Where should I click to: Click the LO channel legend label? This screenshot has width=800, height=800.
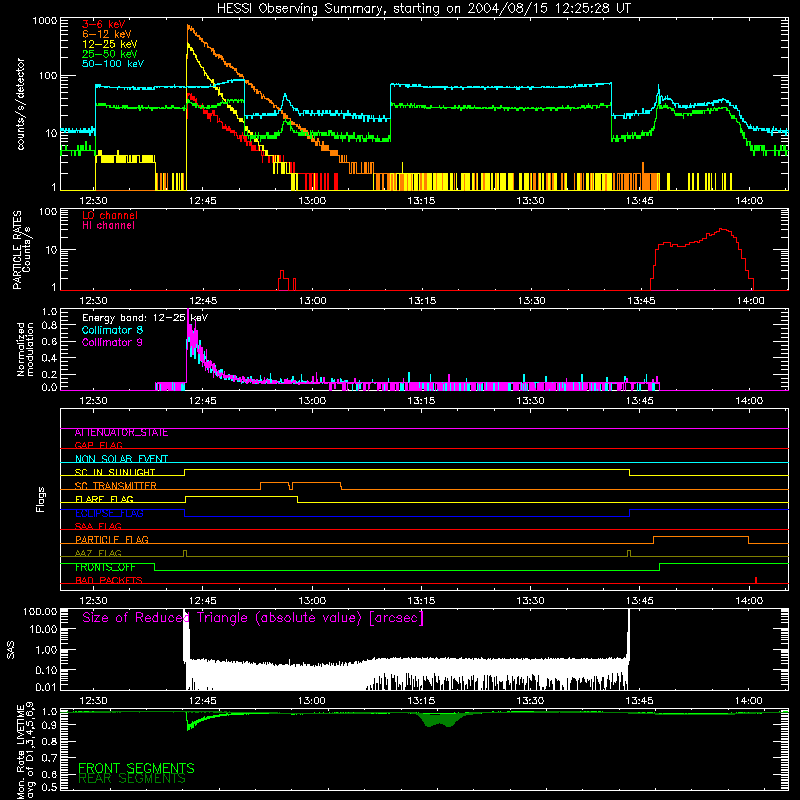[110, 215]
